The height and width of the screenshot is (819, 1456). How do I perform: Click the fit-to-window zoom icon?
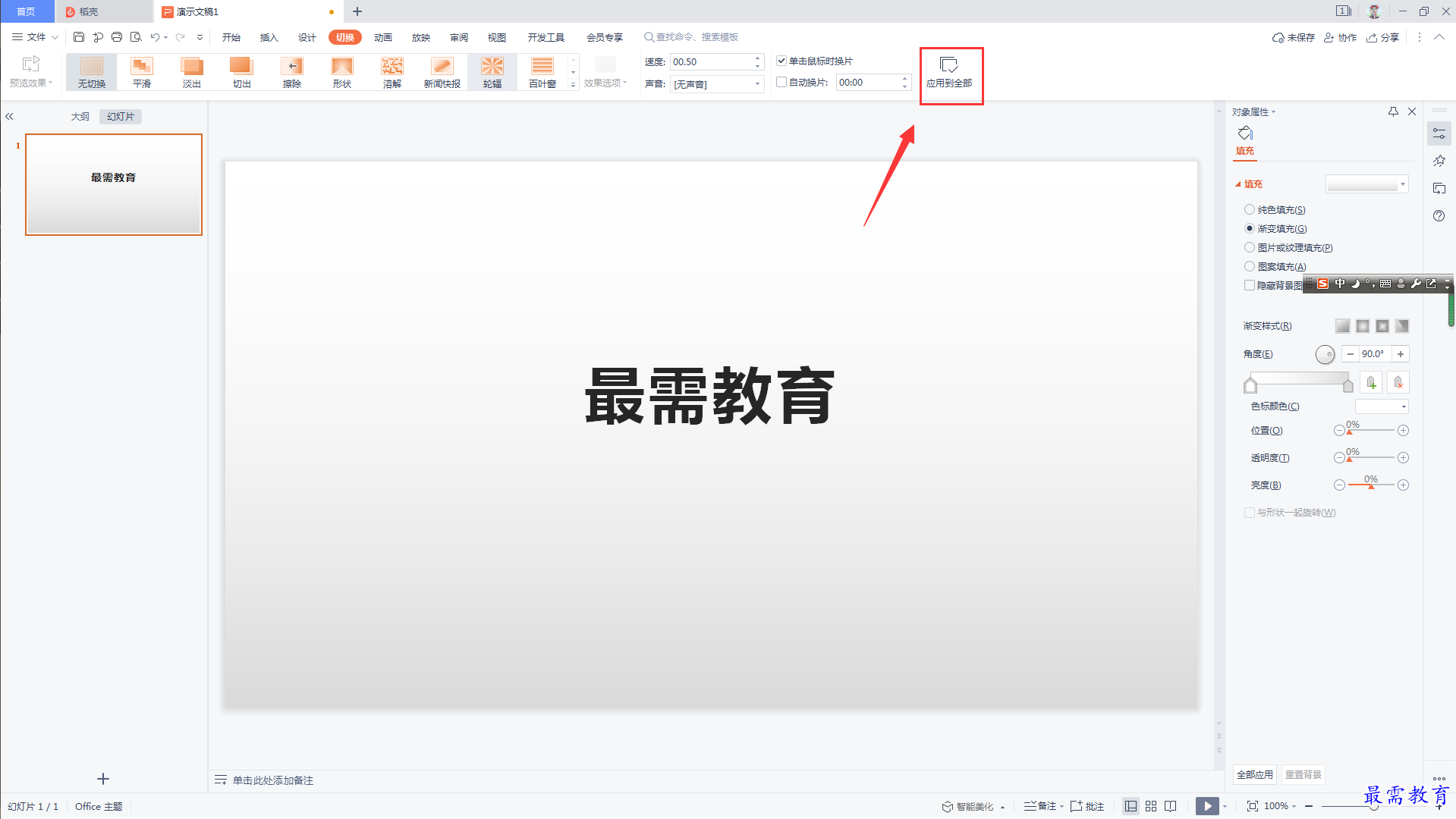[1253, 806]
